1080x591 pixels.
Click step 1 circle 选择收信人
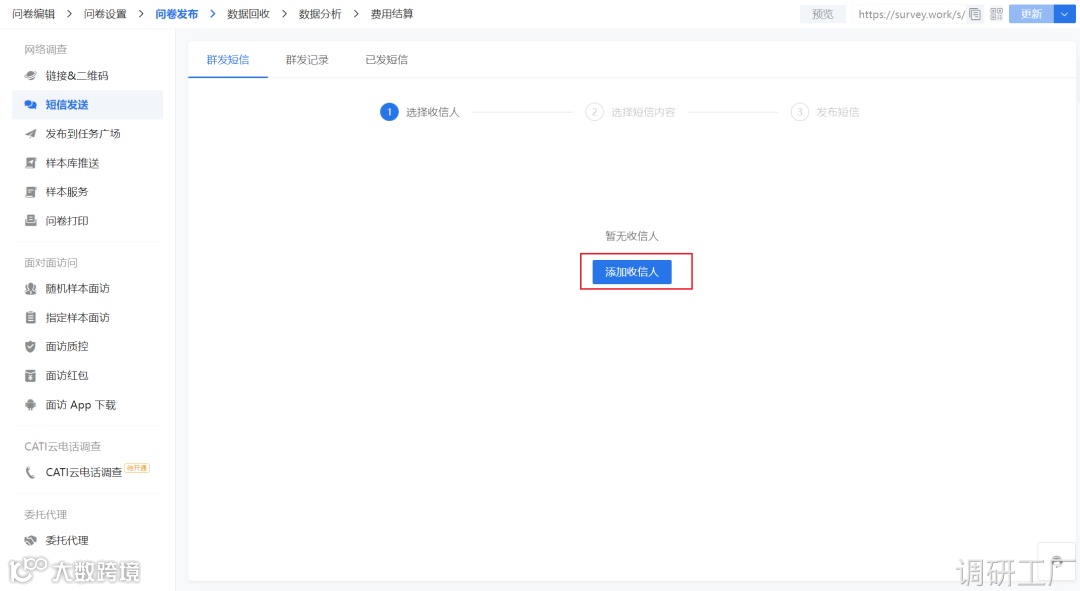pyautogui.click(x=389, y=112)
